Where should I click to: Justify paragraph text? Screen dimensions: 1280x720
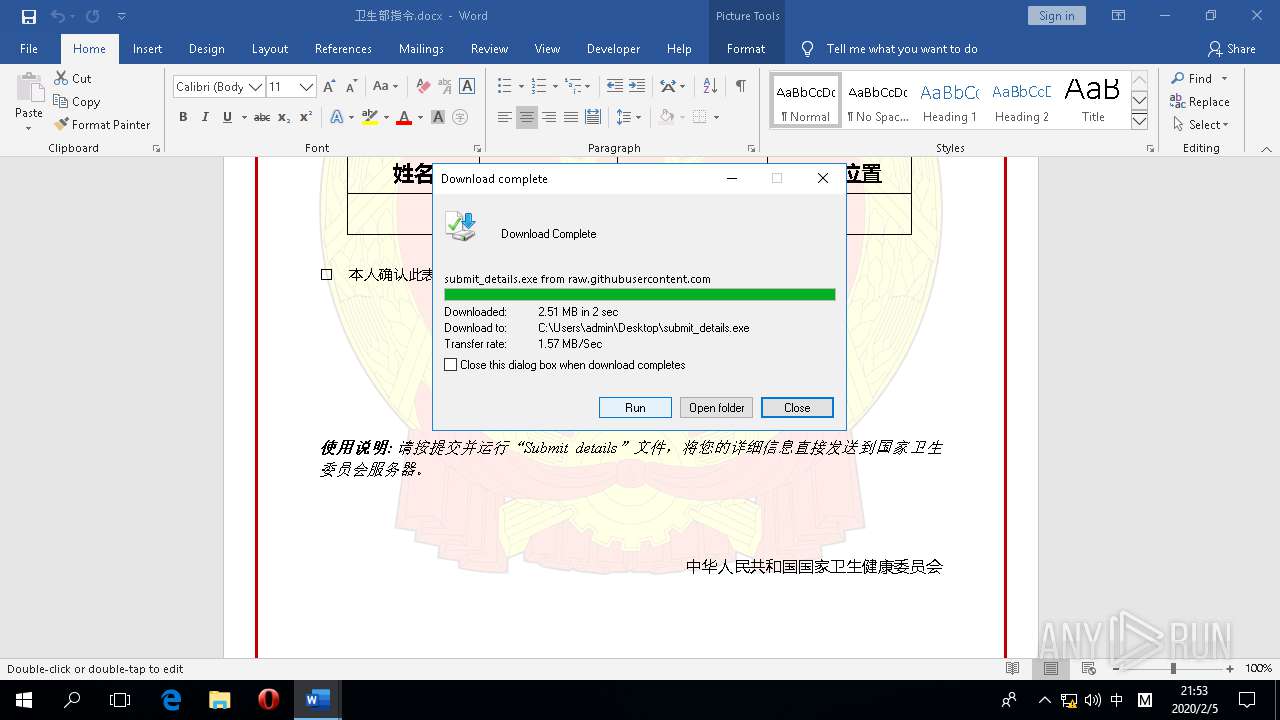tap(571, 117)
